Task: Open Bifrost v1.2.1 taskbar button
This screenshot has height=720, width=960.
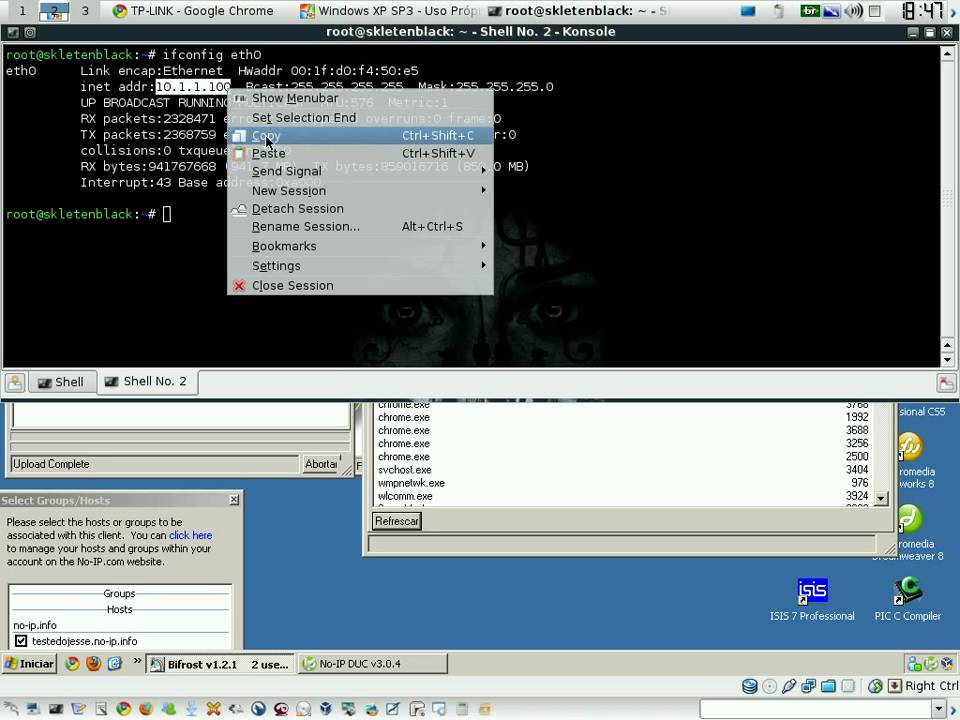Action: [220, 664]
